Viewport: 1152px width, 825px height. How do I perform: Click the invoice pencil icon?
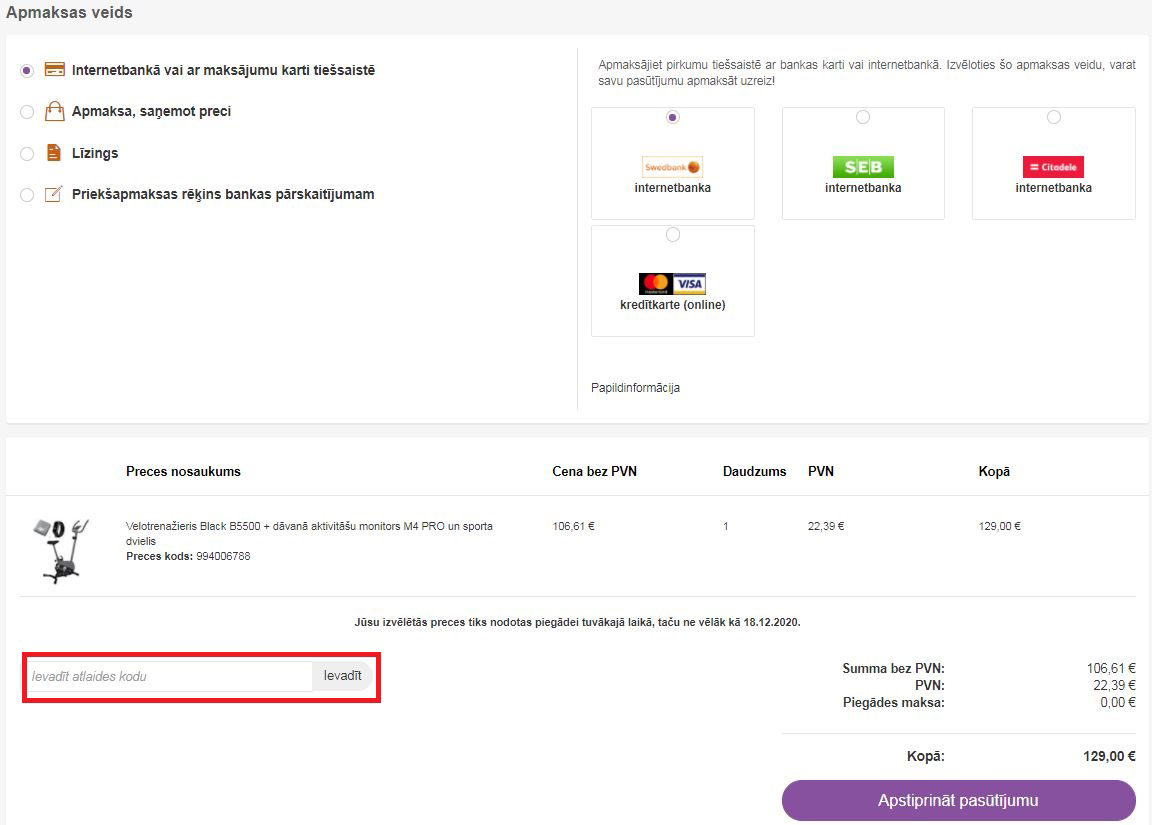[54, 194]
